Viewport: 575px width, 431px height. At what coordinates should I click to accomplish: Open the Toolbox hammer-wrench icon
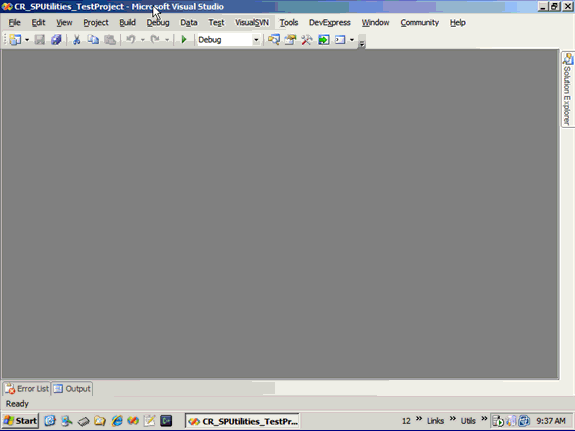(307, 39)
